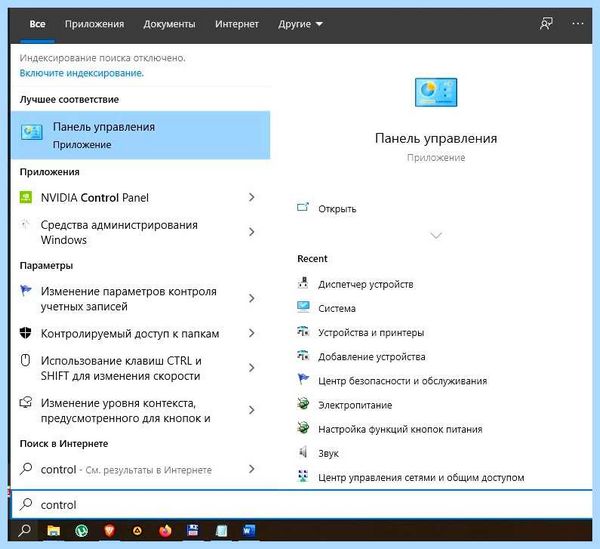Open Настройка функций кнопок питания
Image resolution: width=600 pixels, height=549 pixels.
coord(400,429)
